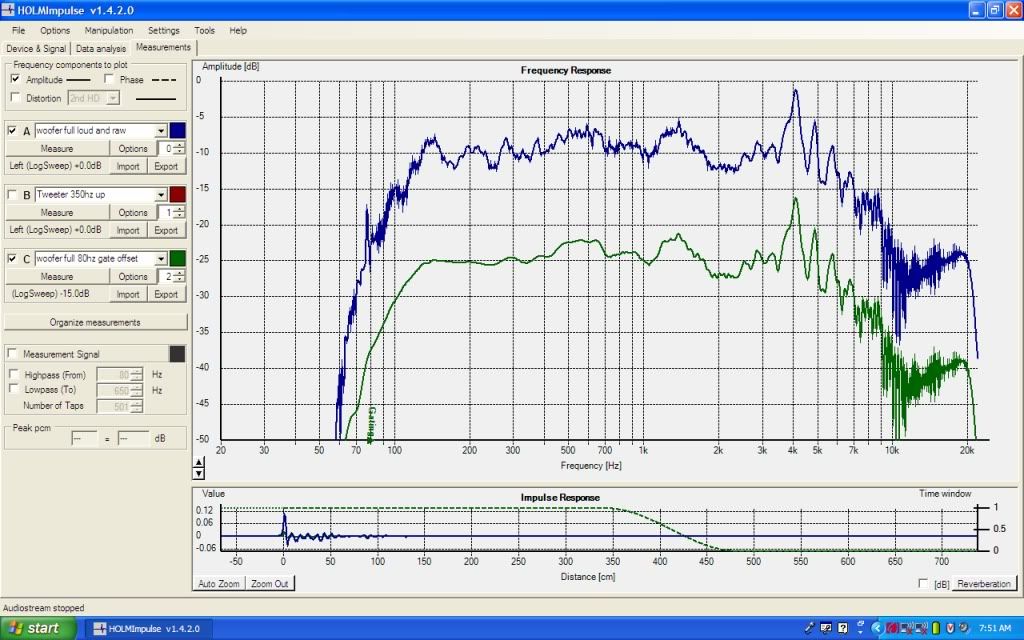Open the File menu
1024x640 pixels.
(x=18, y=30)
